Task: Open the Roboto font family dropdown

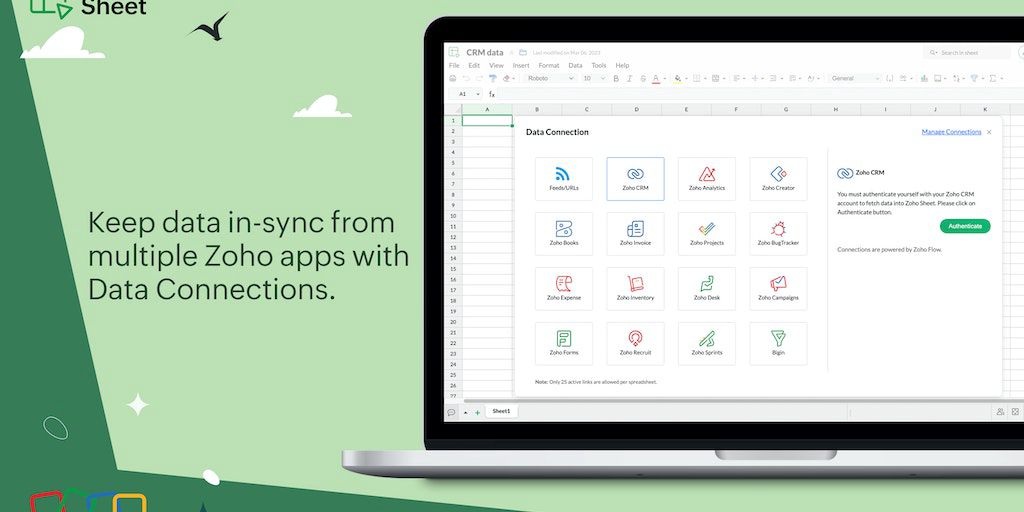Action: click(x=549, y=78)
